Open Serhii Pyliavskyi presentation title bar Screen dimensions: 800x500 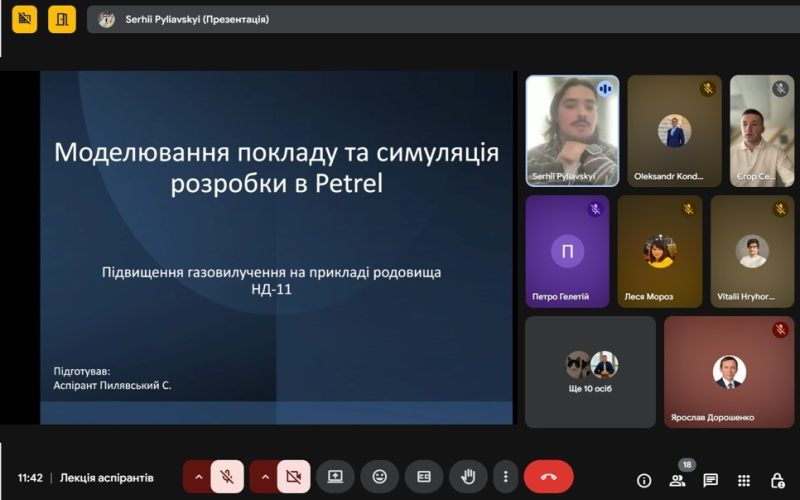[443, 19]
